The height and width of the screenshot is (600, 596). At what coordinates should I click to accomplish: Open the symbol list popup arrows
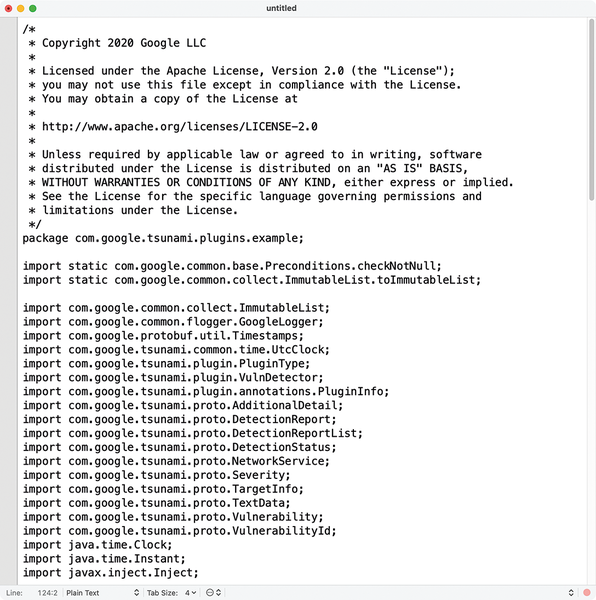(571, 593)
